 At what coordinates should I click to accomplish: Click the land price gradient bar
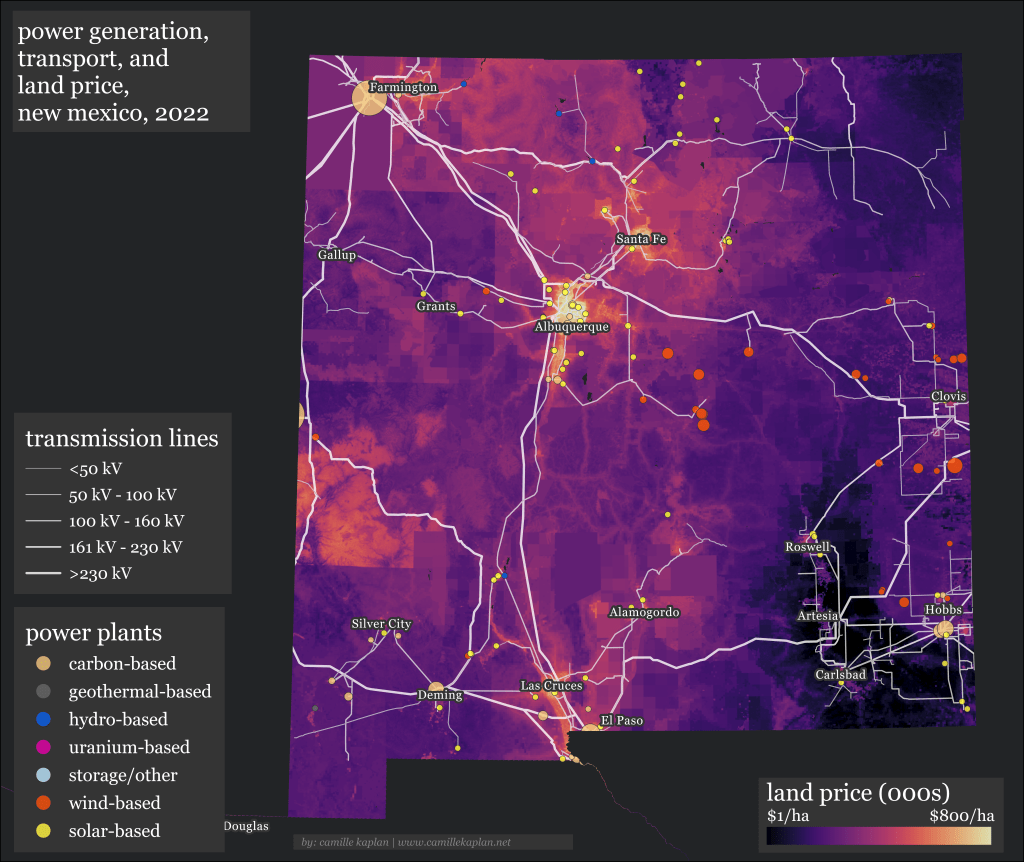[880, 836]
